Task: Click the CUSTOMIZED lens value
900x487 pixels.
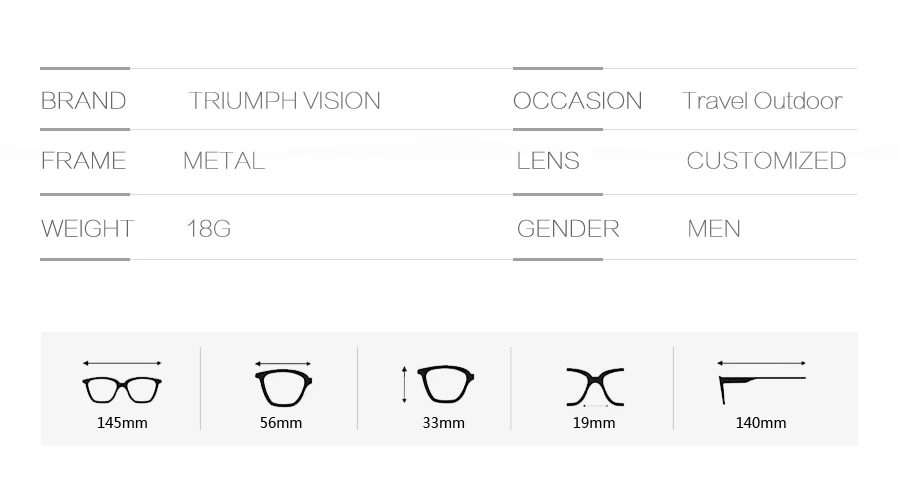Action: point(766,161)
